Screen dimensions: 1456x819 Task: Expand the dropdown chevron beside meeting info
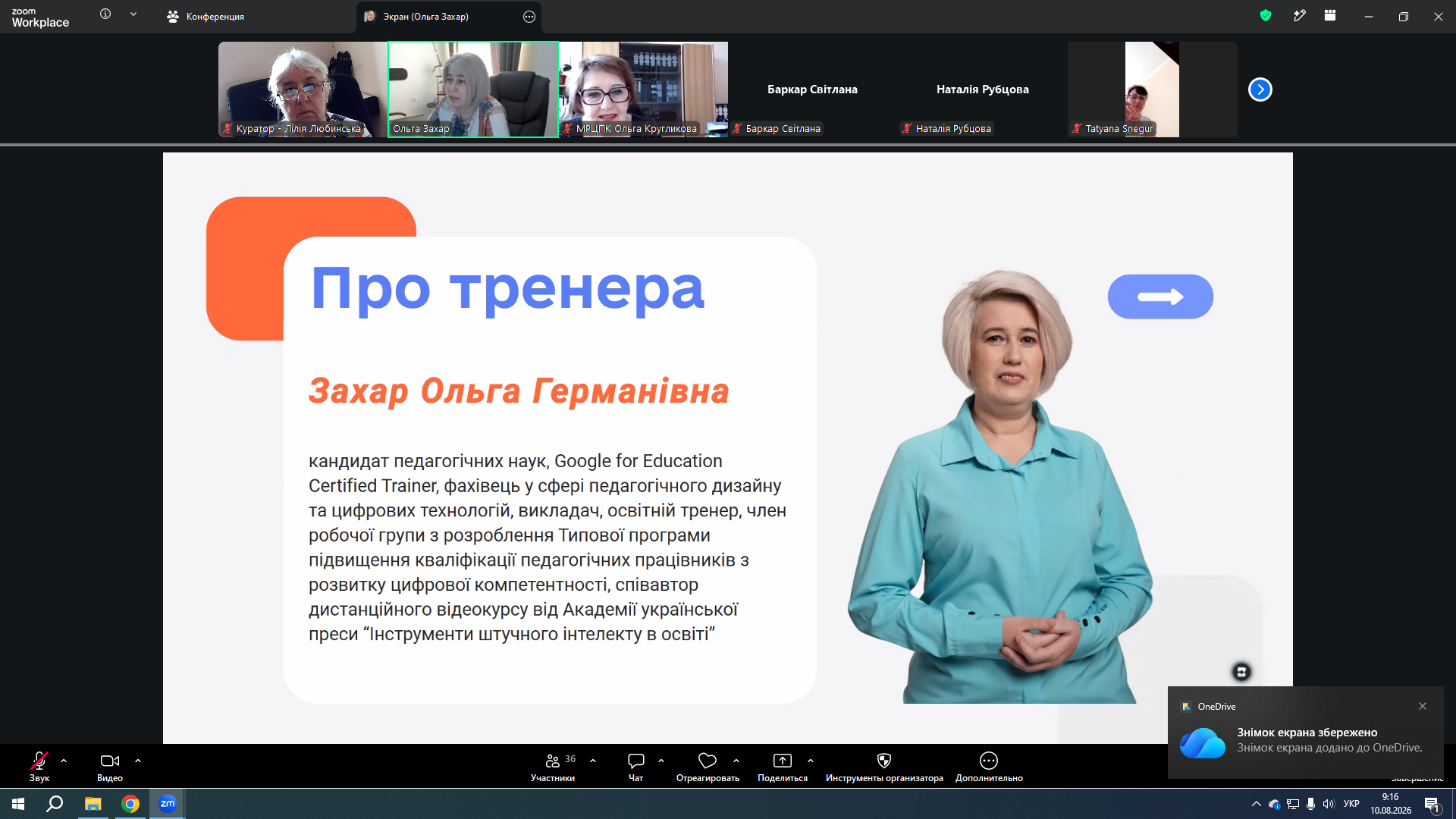(133, 14)
